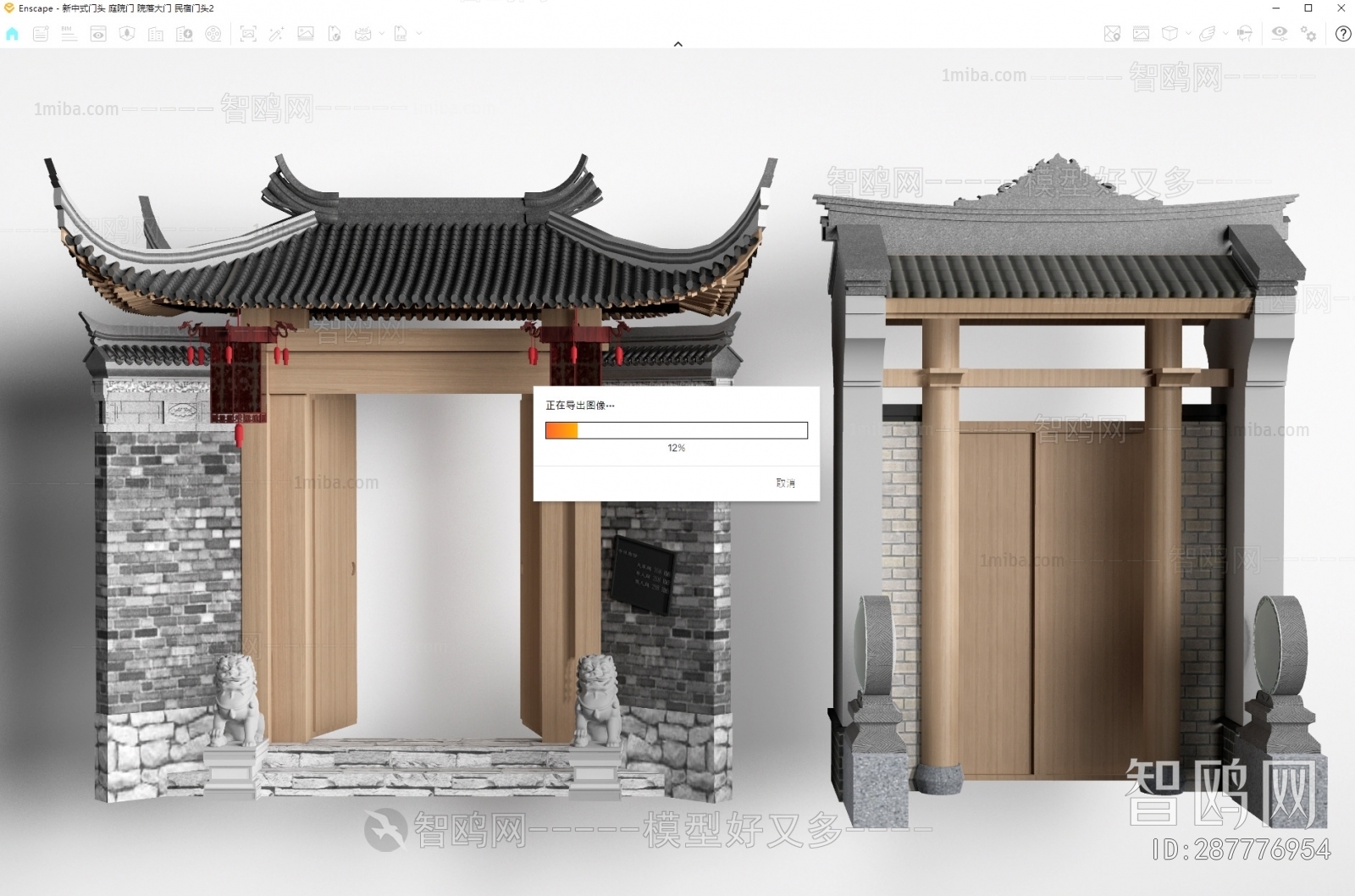Click the Home icon on the toolbar
This screenshot has height=896, width=1355.
tap(12, 34)
